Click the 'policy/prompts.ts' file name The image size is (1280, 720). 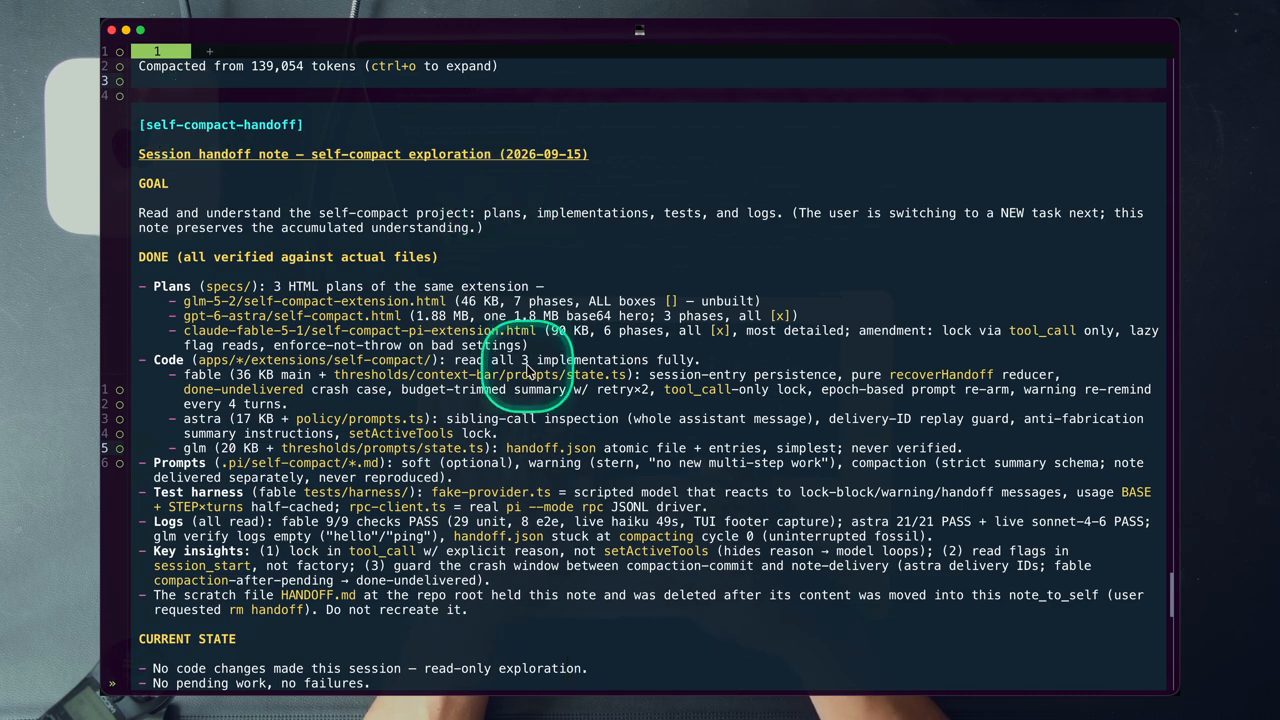click(x=359, y=419)
